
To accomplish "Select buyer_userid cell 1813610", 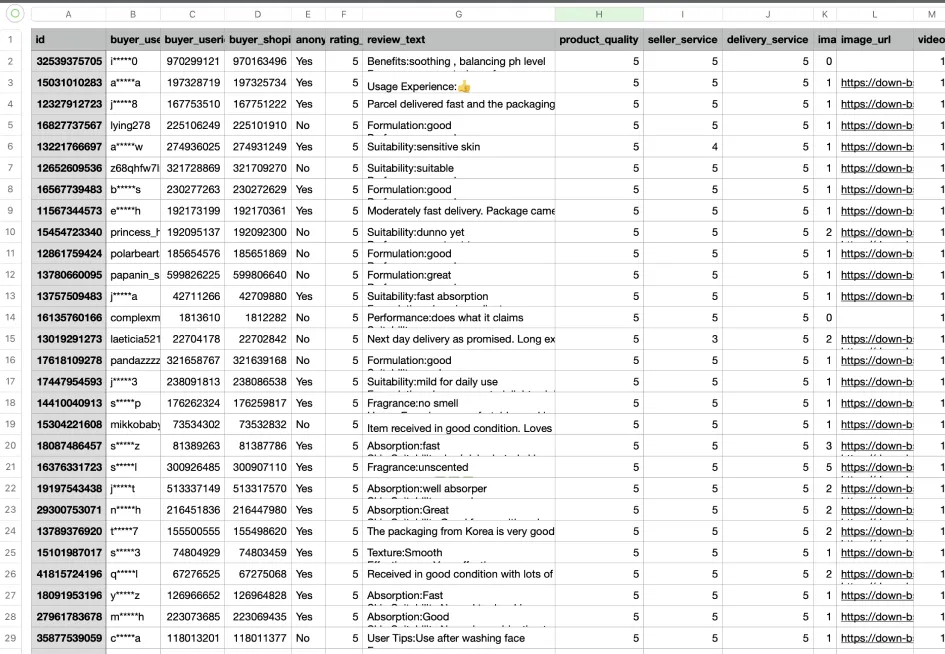I will tap(192, 318).
